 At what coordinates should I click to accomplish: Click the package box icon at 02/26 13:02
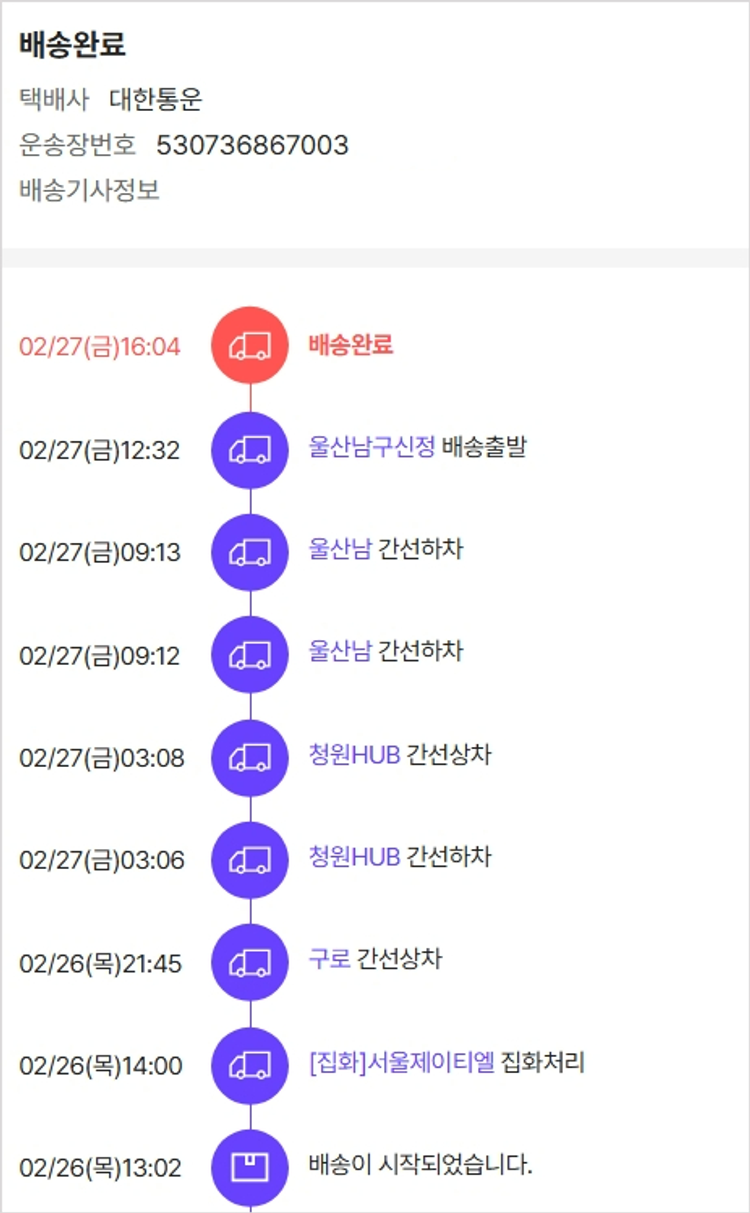(250, 1168)
